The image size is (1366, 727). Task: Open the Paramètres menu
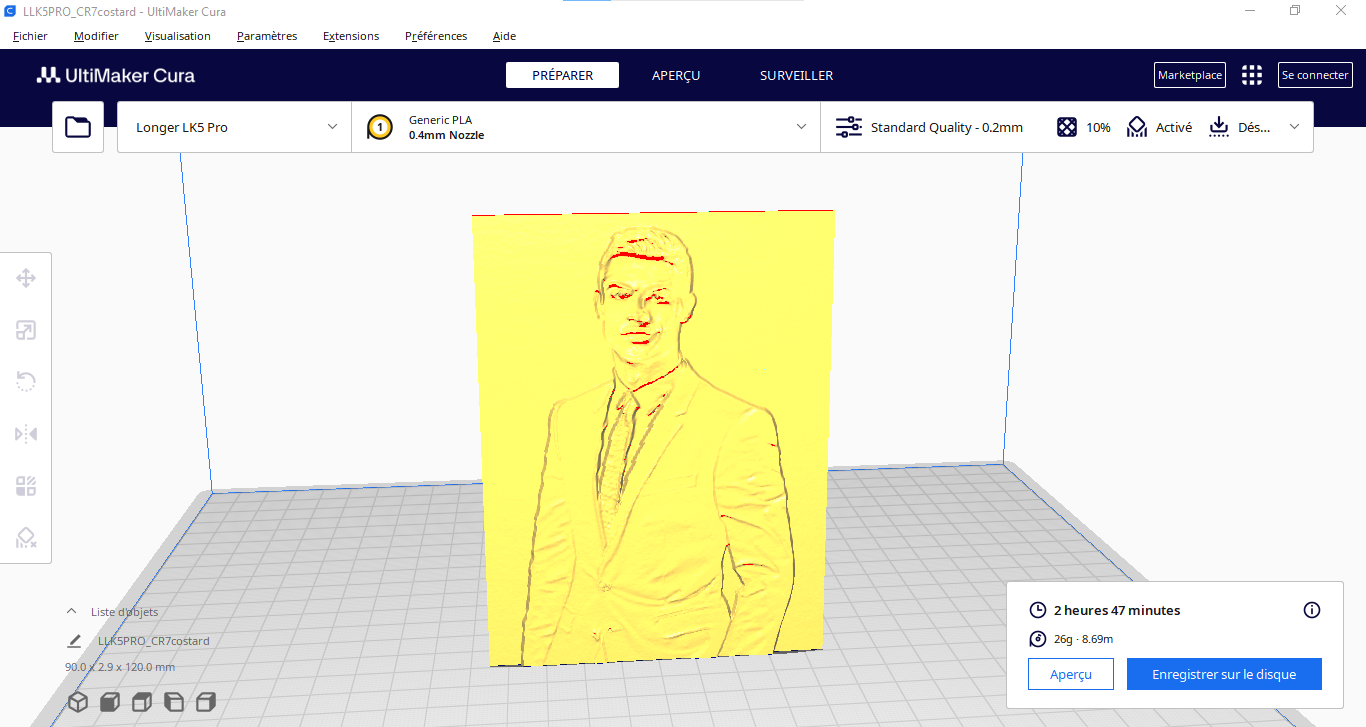click(267, 36)
